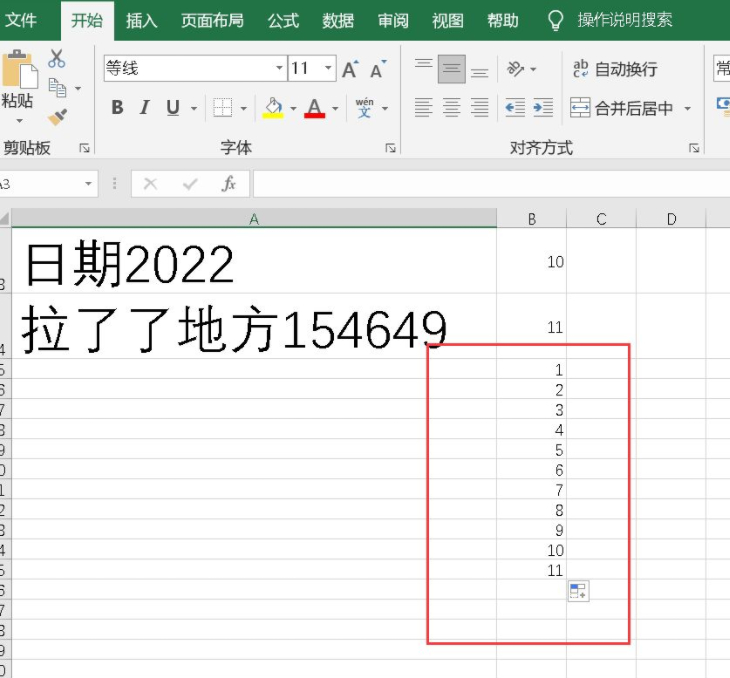Viewport: 730px width, 678px height.
Task: Expand the font name 等线 dropdown
Action: [279, 68]
